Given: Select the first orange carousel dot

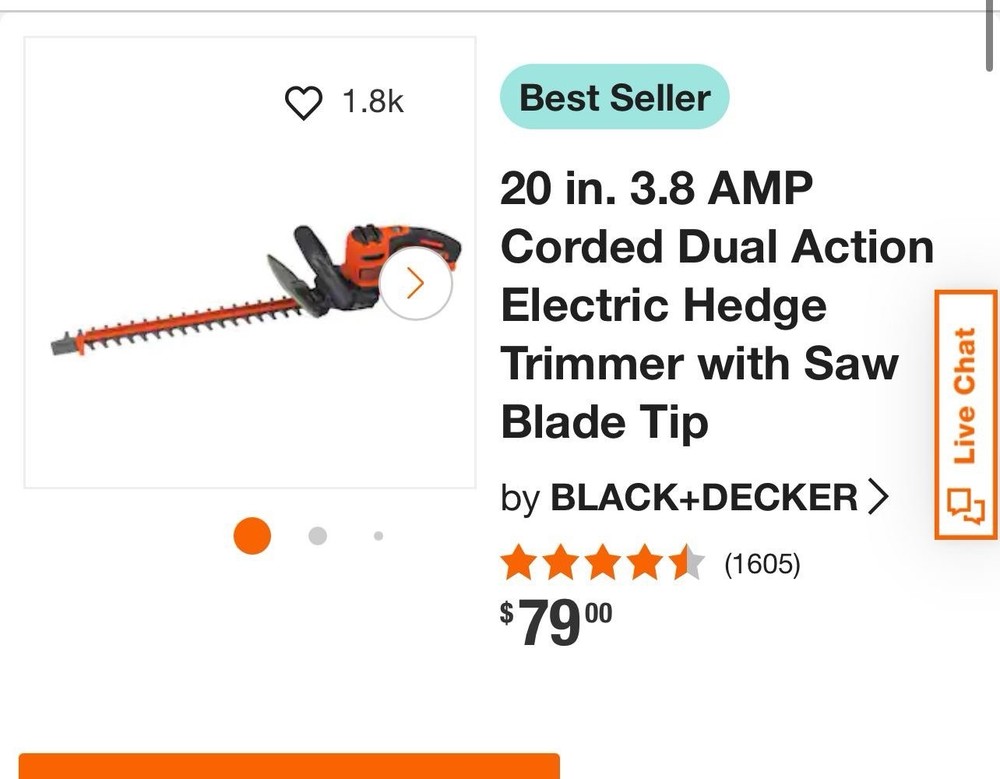Looking at the screenshot, I should [x=252, y=536].
